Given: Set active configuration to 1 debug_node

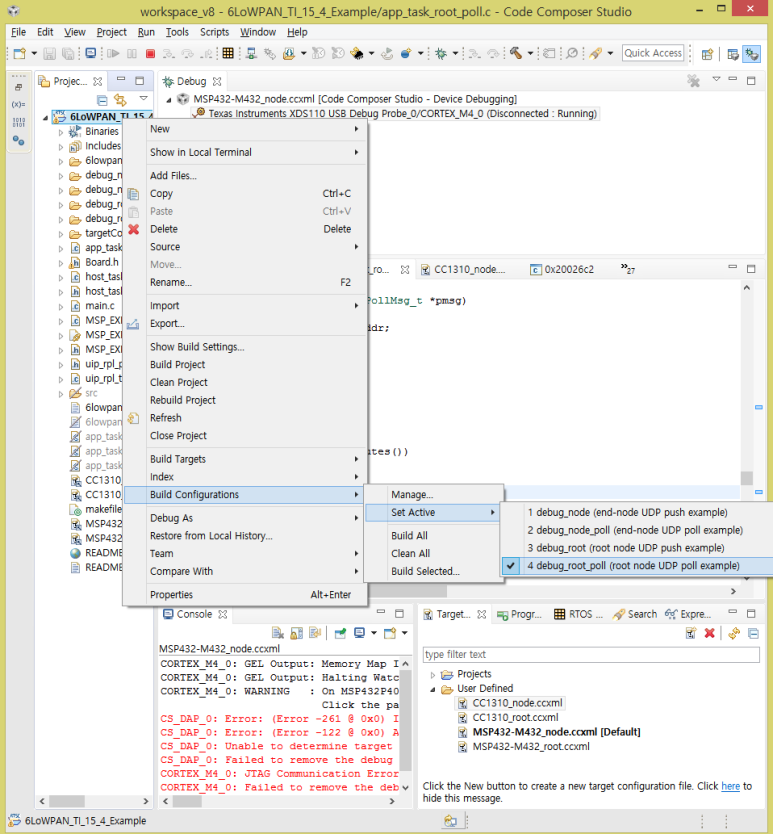Looking at the screenshot, I should click(x=627, y=512).
